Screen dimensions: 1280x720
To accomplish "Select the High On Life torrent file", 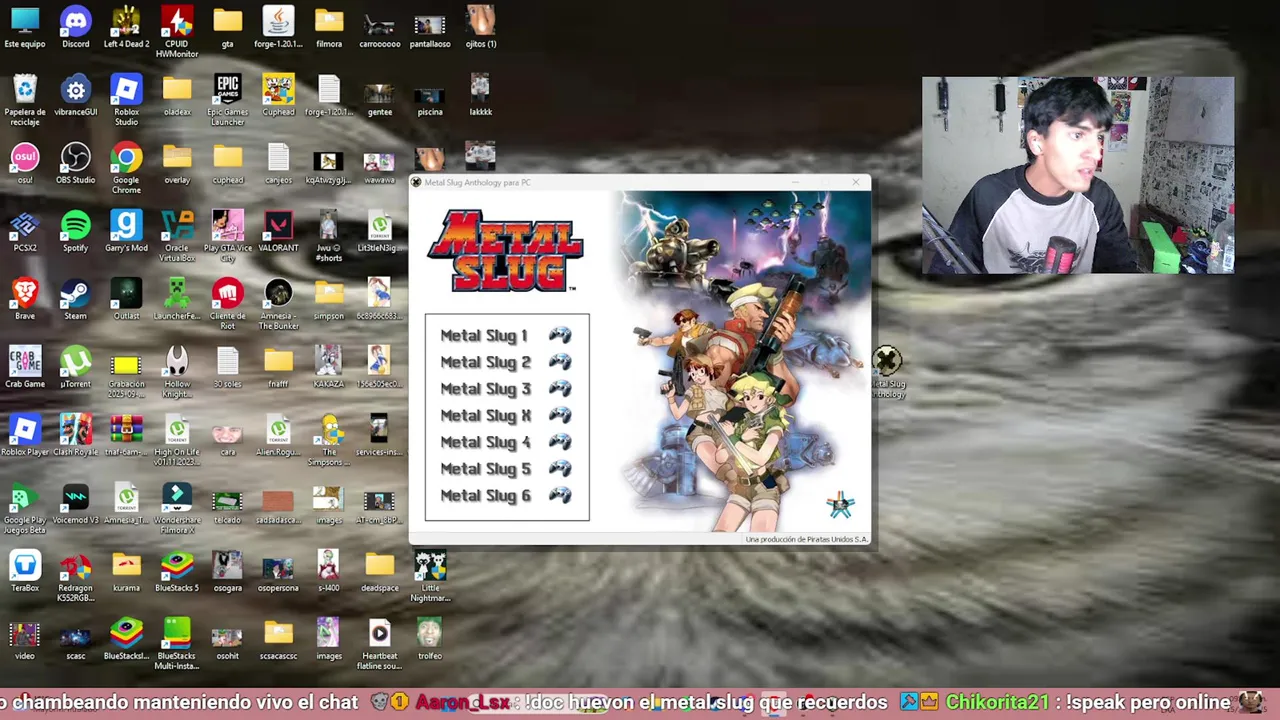I will tap(177, 440).
